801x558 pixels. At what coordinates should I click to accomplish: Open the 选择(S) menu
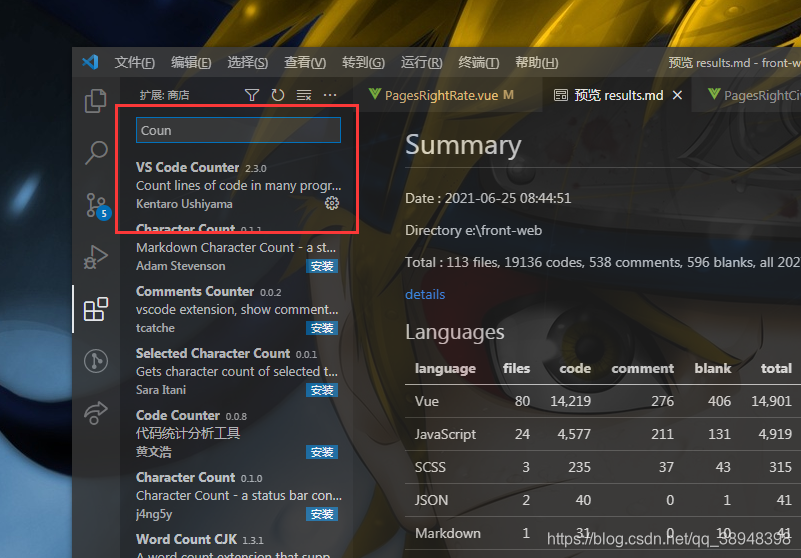pyautogui.click(x=248, y=62)
